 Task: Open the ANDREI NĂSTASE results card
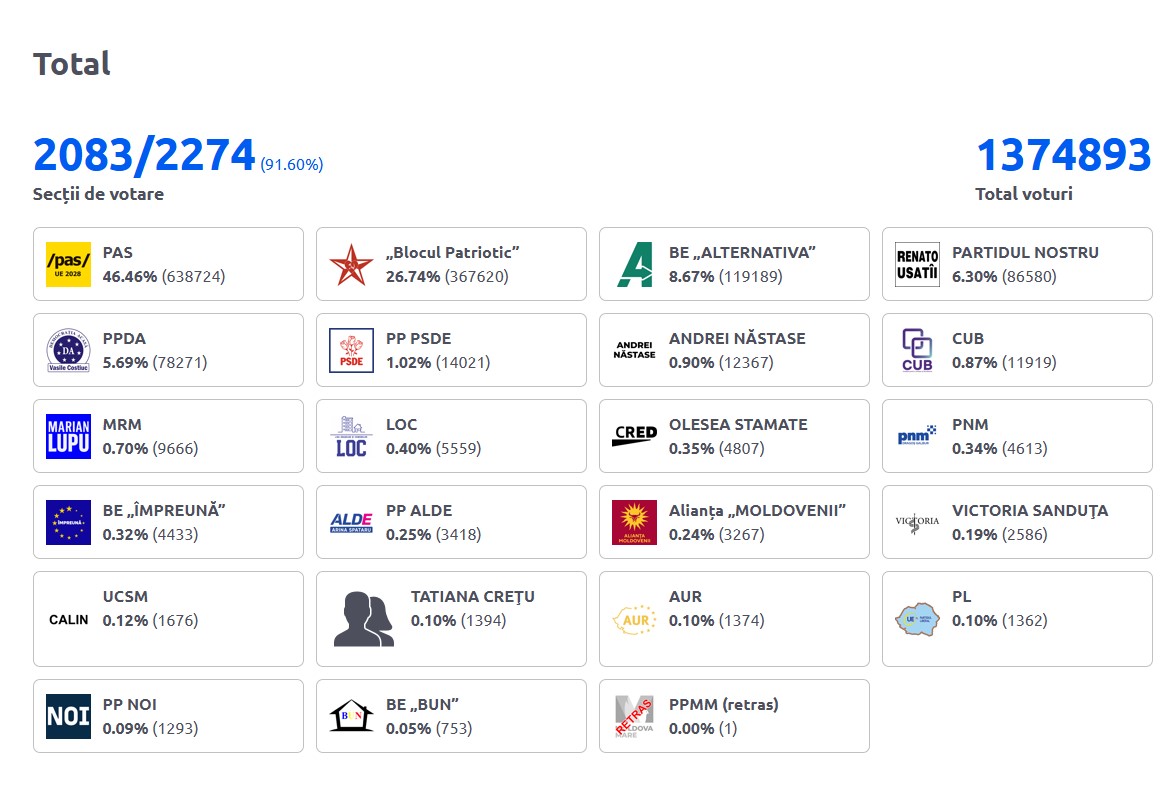coord(734,350)
